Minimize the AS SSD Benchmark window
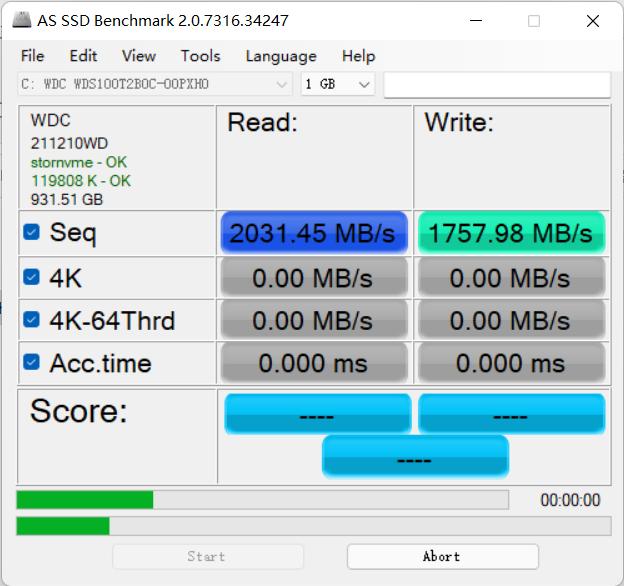The image size is (624, 586). point(476,21)
